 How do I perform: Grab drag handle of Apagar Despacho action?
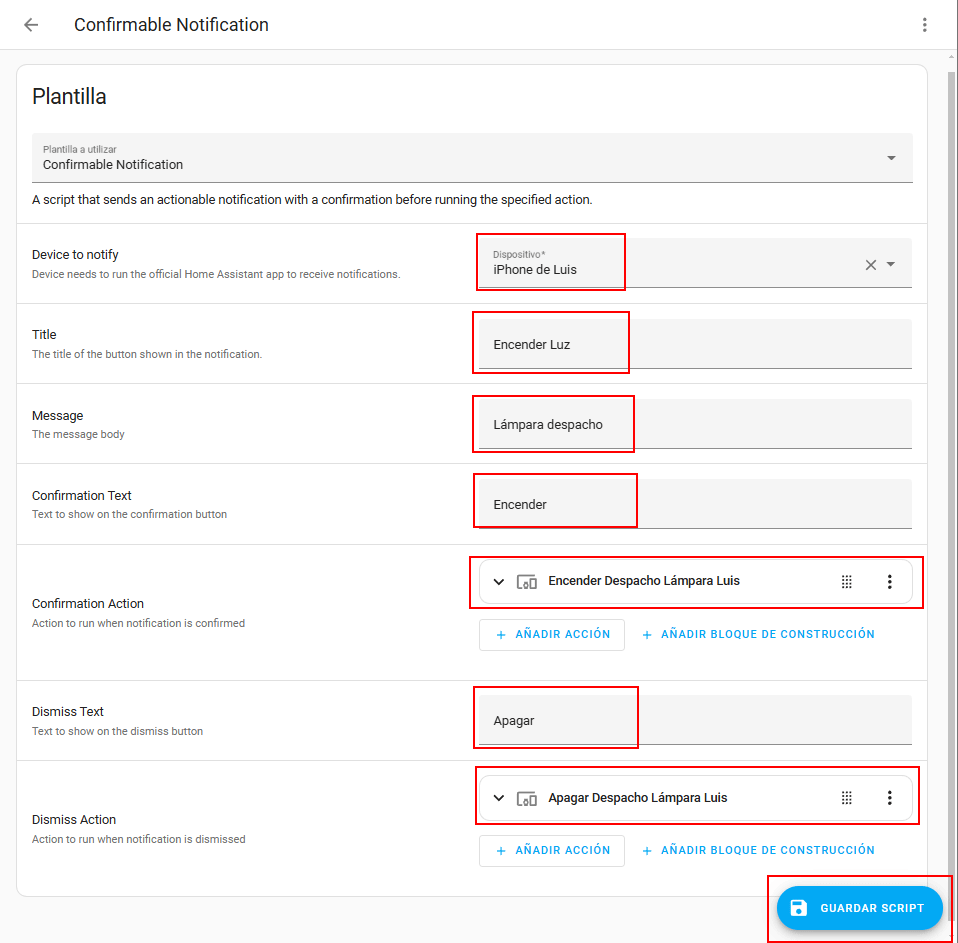coord(846,798)
